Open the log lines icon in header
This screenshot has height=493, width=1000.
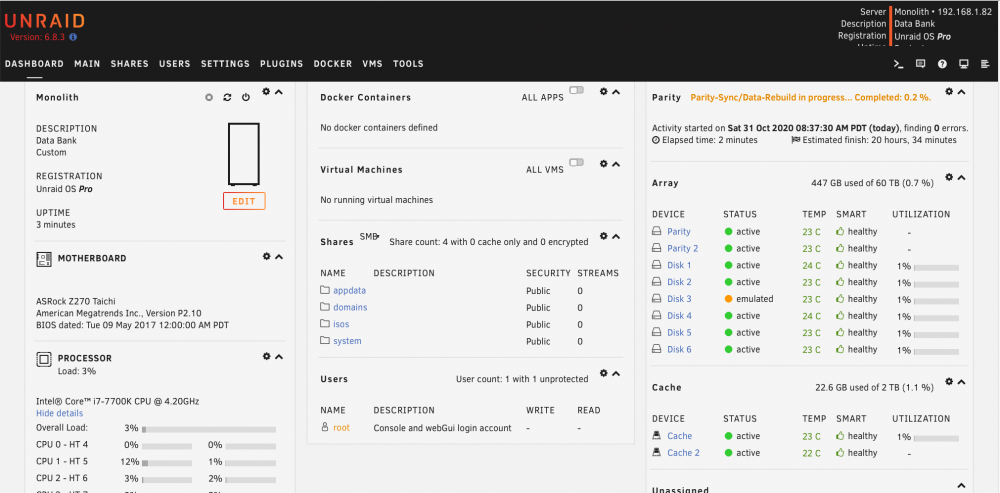click(x=985, y=64)
